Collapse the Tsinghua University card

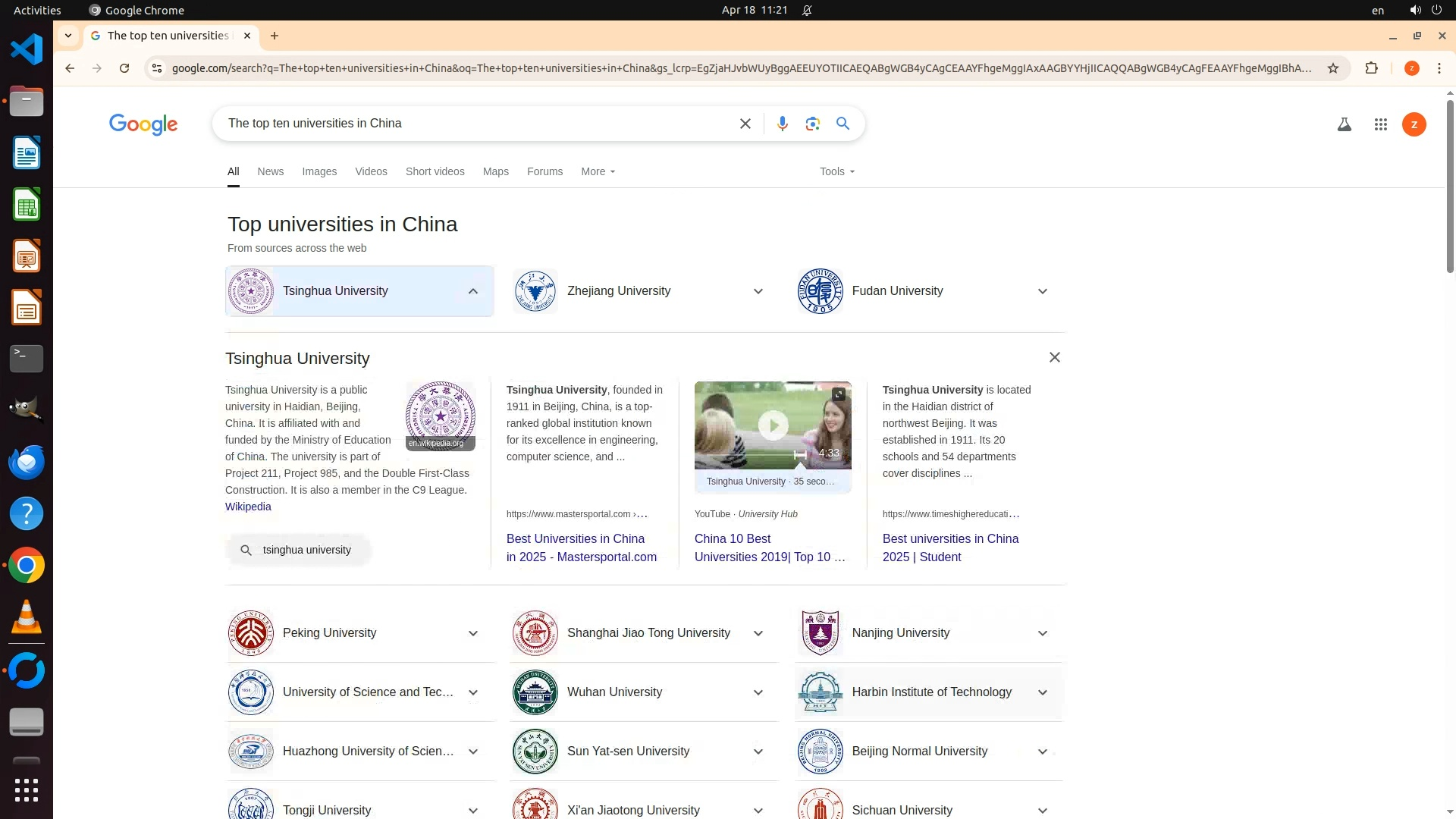click(472, 291)
